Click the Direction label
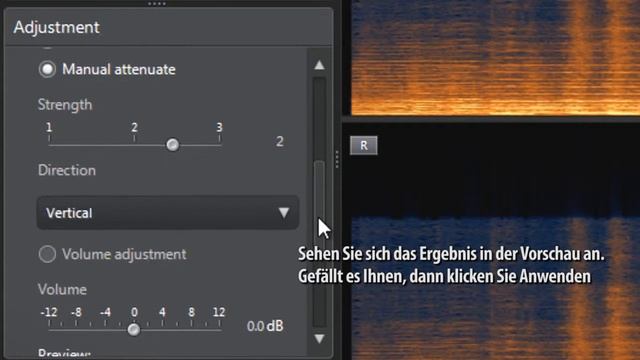 67,170
